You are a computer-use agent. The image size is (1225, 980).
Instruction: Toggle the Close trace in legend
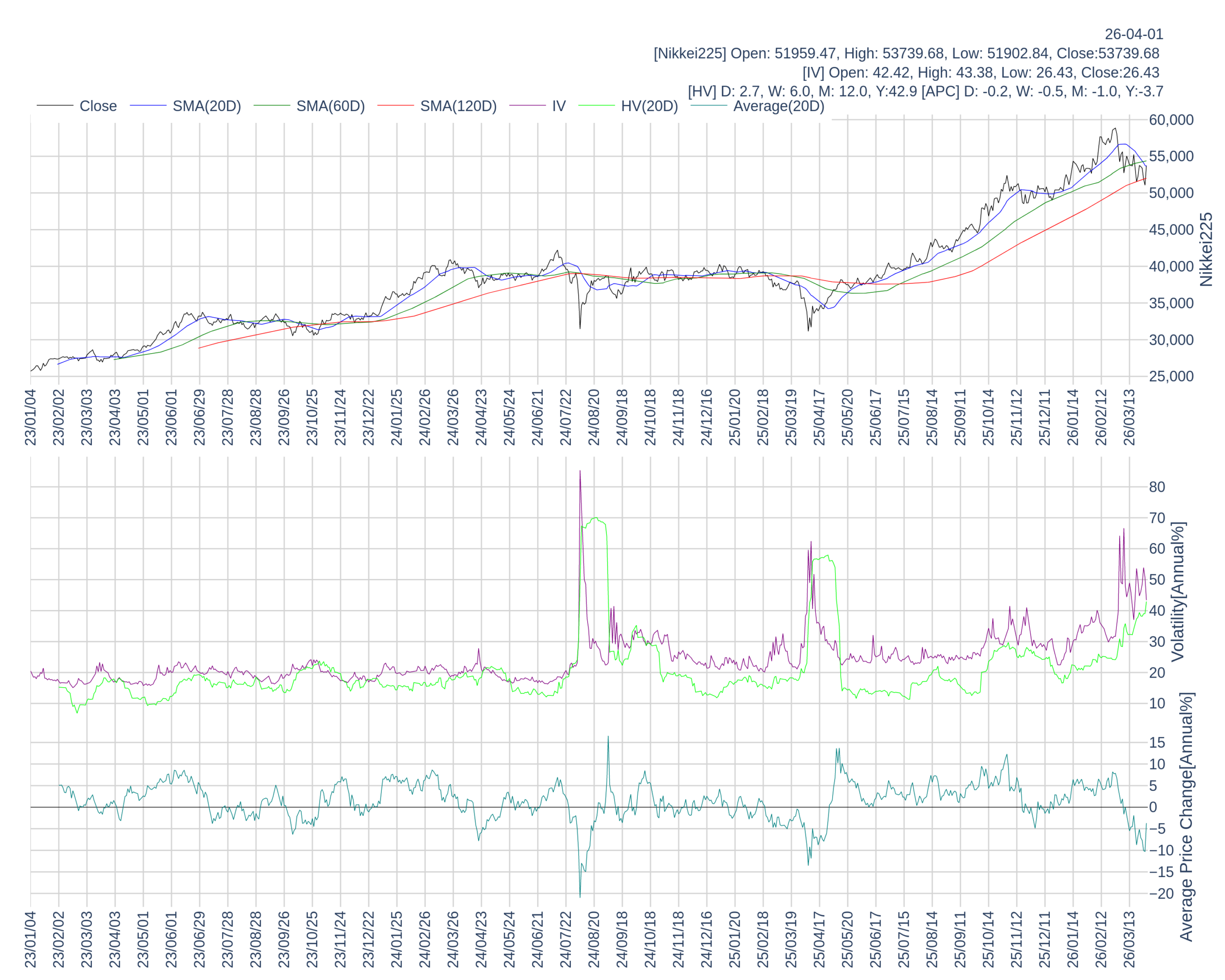coord(98,106)
